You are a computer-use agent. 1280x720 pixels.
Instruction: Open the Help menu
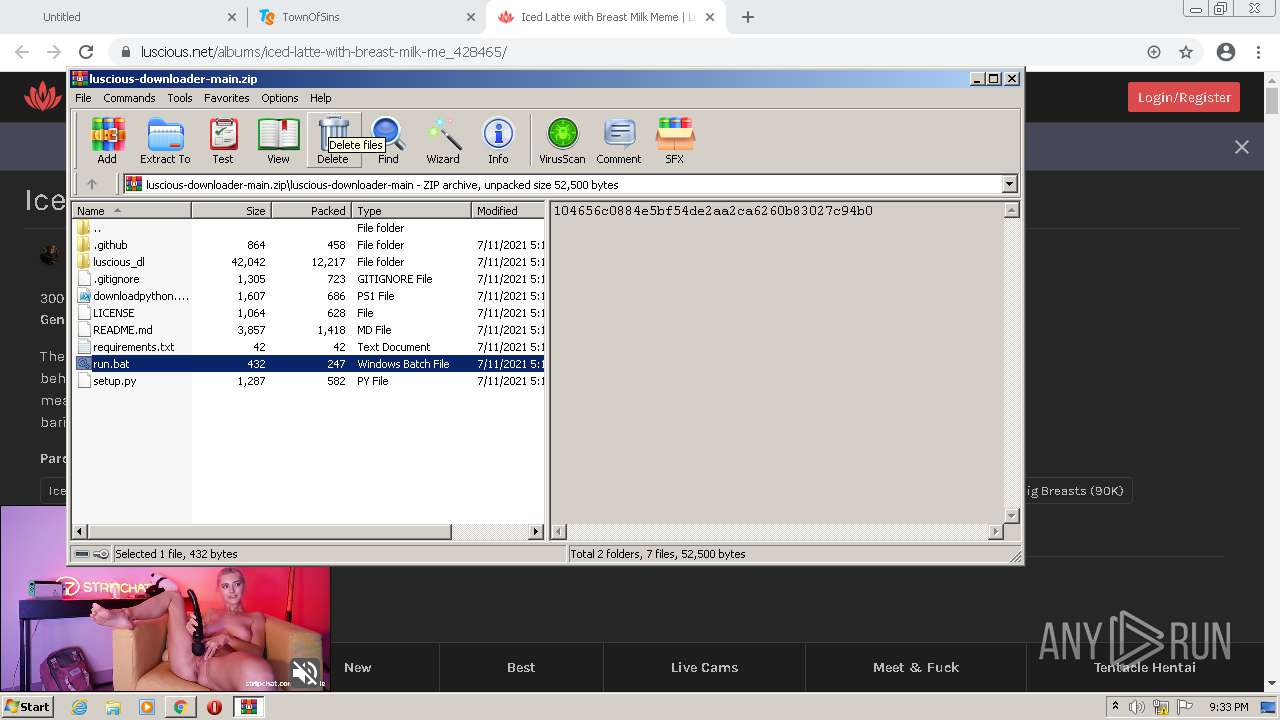pos(320,98)
